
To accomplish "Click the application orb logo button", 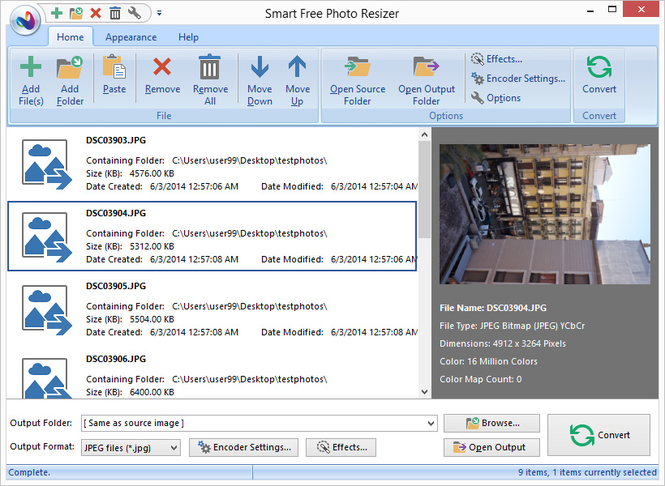I will click(x=25, y=20).
